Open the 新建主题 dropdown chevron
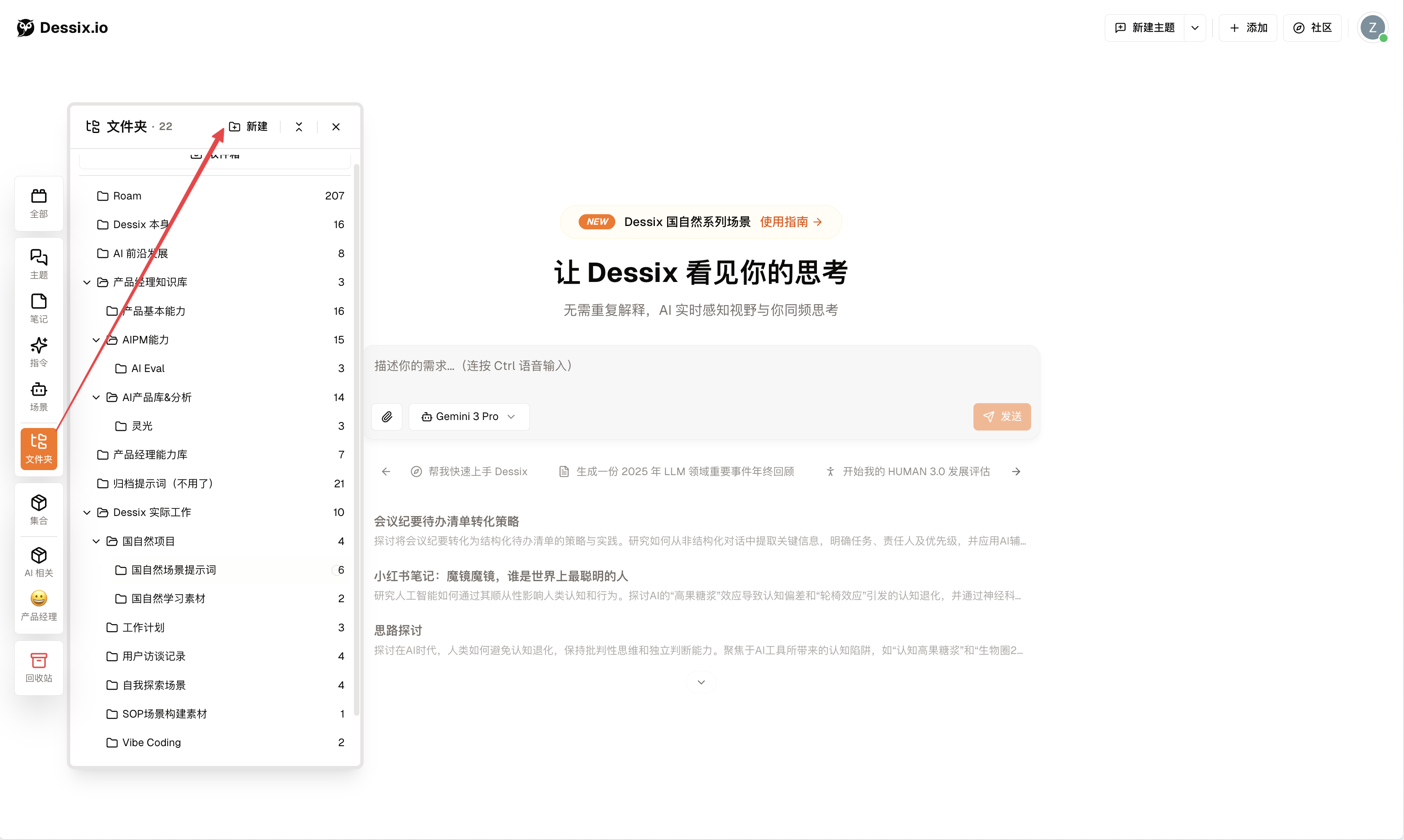The width and height of the screenshot is (1404, 840). coord(1196,27)
